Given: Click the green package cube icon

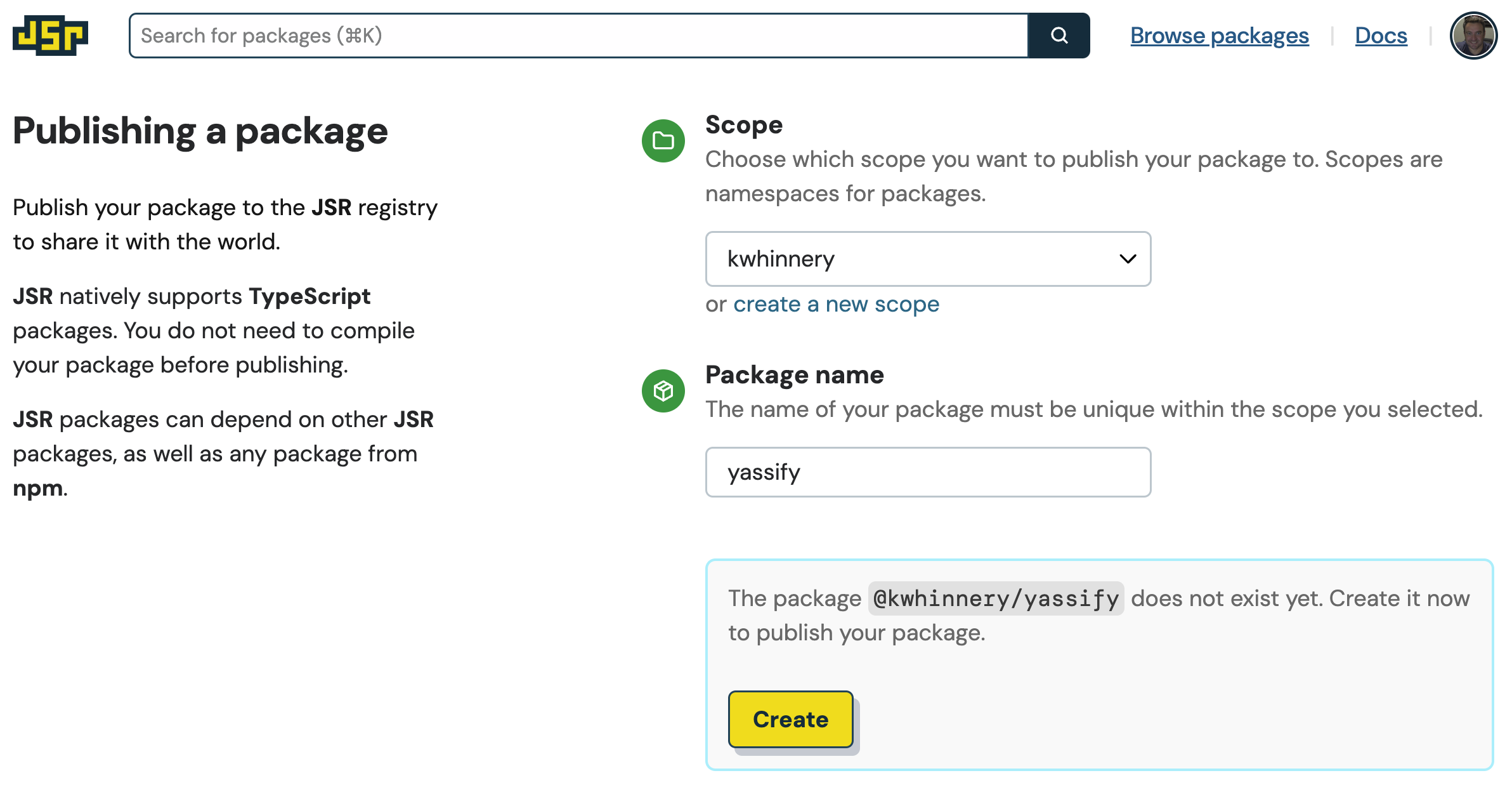Looking at the screenshot, I should [663, 391].
